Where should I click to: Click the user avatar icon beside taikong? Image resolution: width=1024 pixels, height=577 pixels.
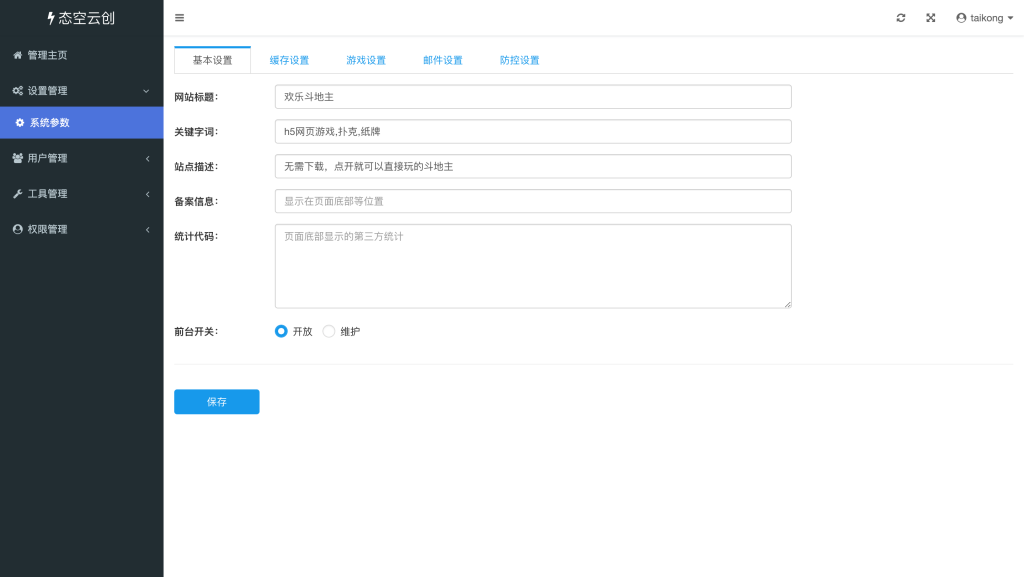tap(959, 17)
